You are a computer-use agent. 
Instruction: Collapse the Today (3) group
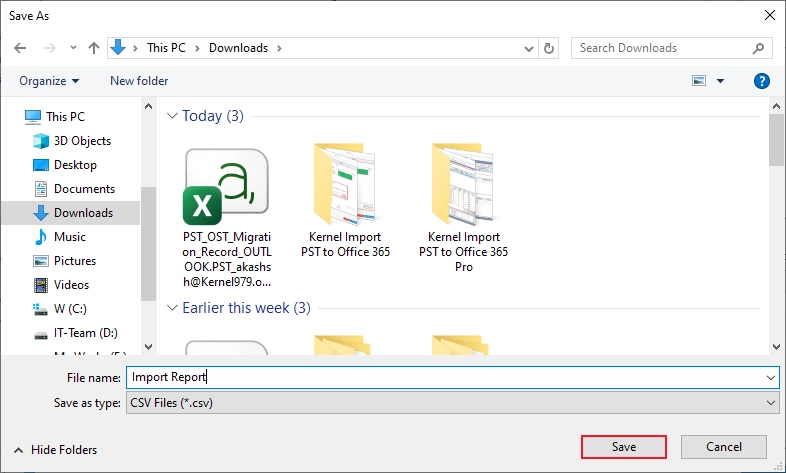coord(172,116)
